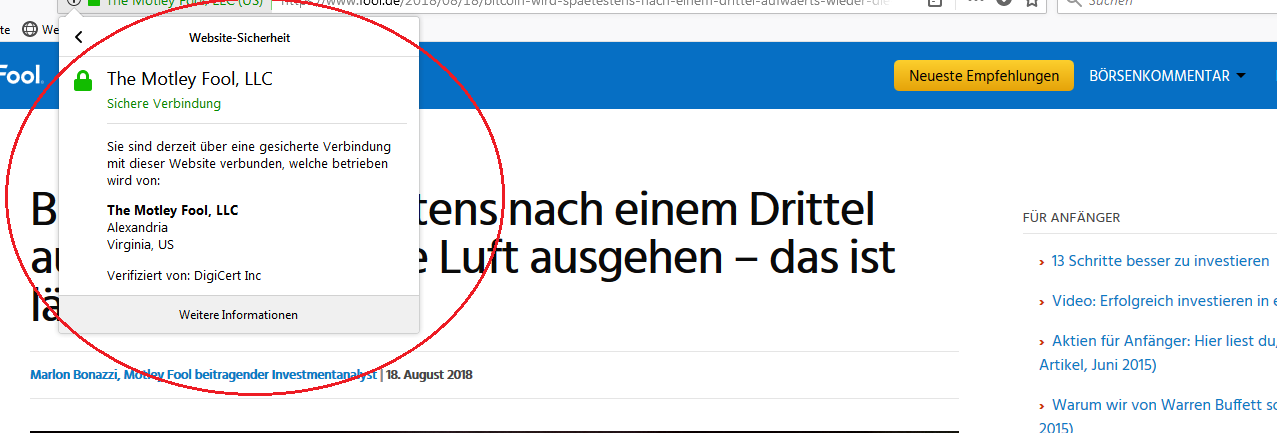This screenshot has height=433, width=1277.
Task: Expand the BÖRSENKOMMENTAR dropdown menu
Action: [1167, 75]
